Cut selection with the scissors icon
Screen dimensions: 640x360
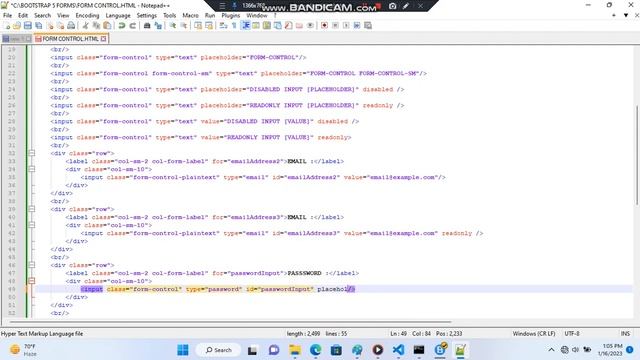(x=85, y=25)
